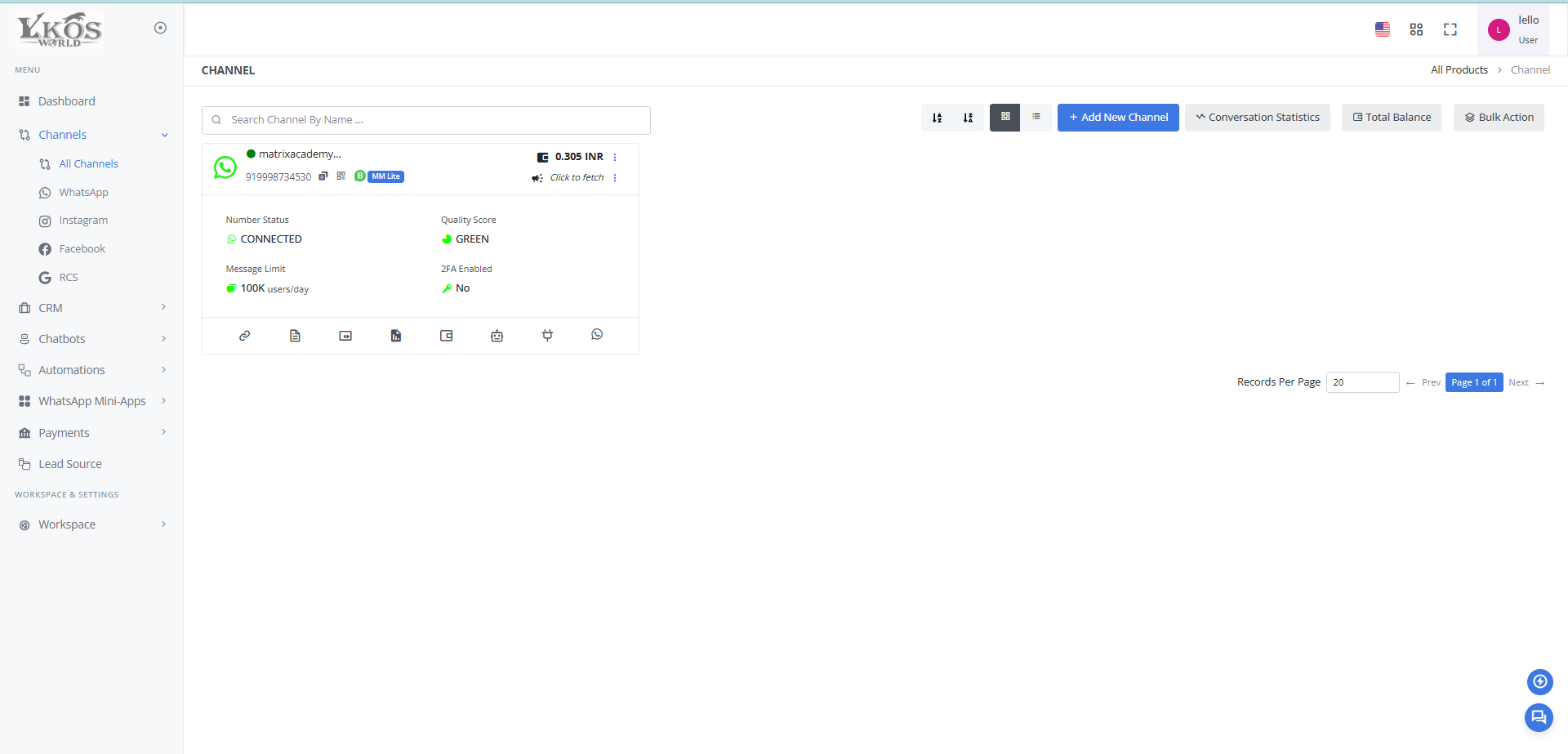Sort channels A to Z ascending

[x=937, y=118]
